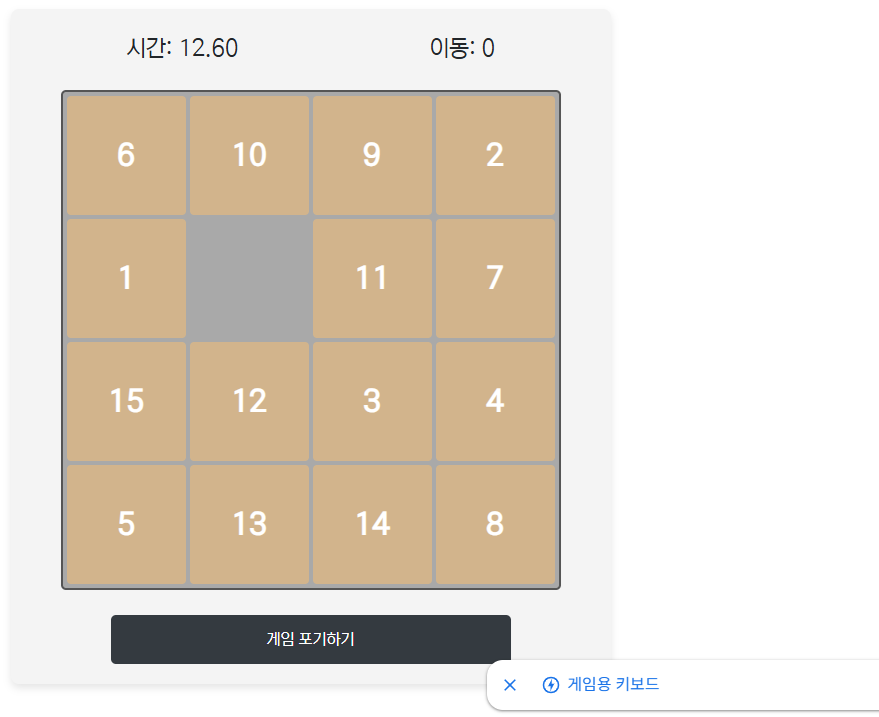The width and height of the screenshot is (879, 717).
Task: Slide tile 10 into the gap
Action: [249, 155]
